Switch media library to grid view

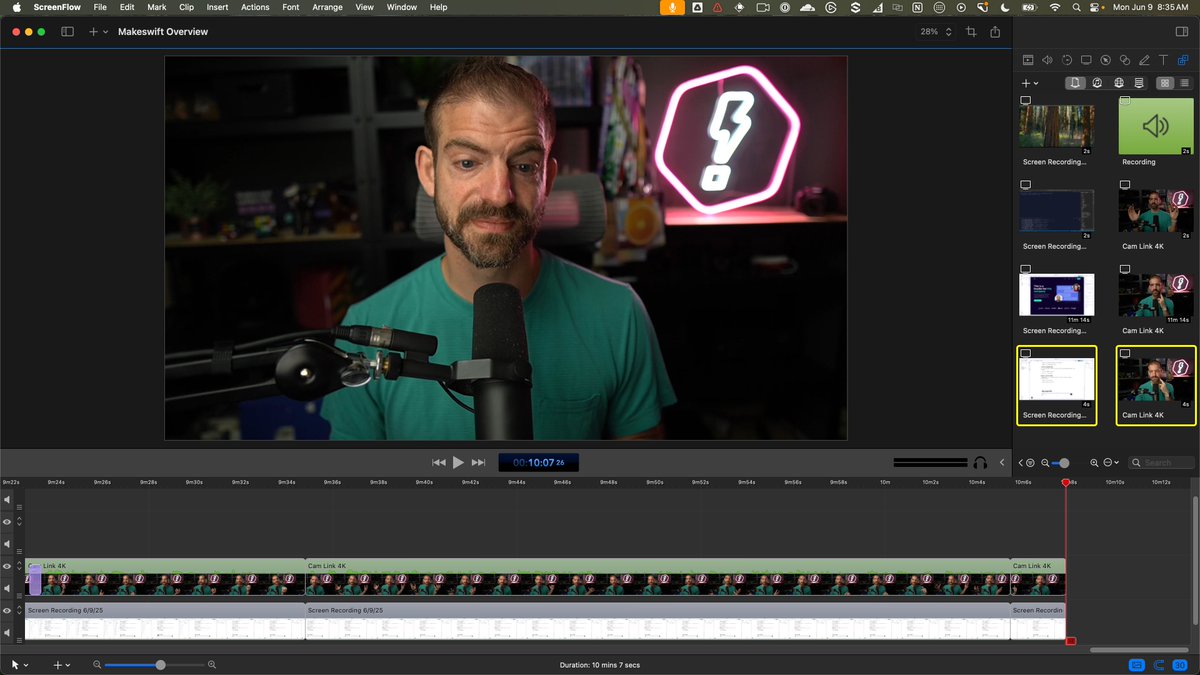point(1164,83)
